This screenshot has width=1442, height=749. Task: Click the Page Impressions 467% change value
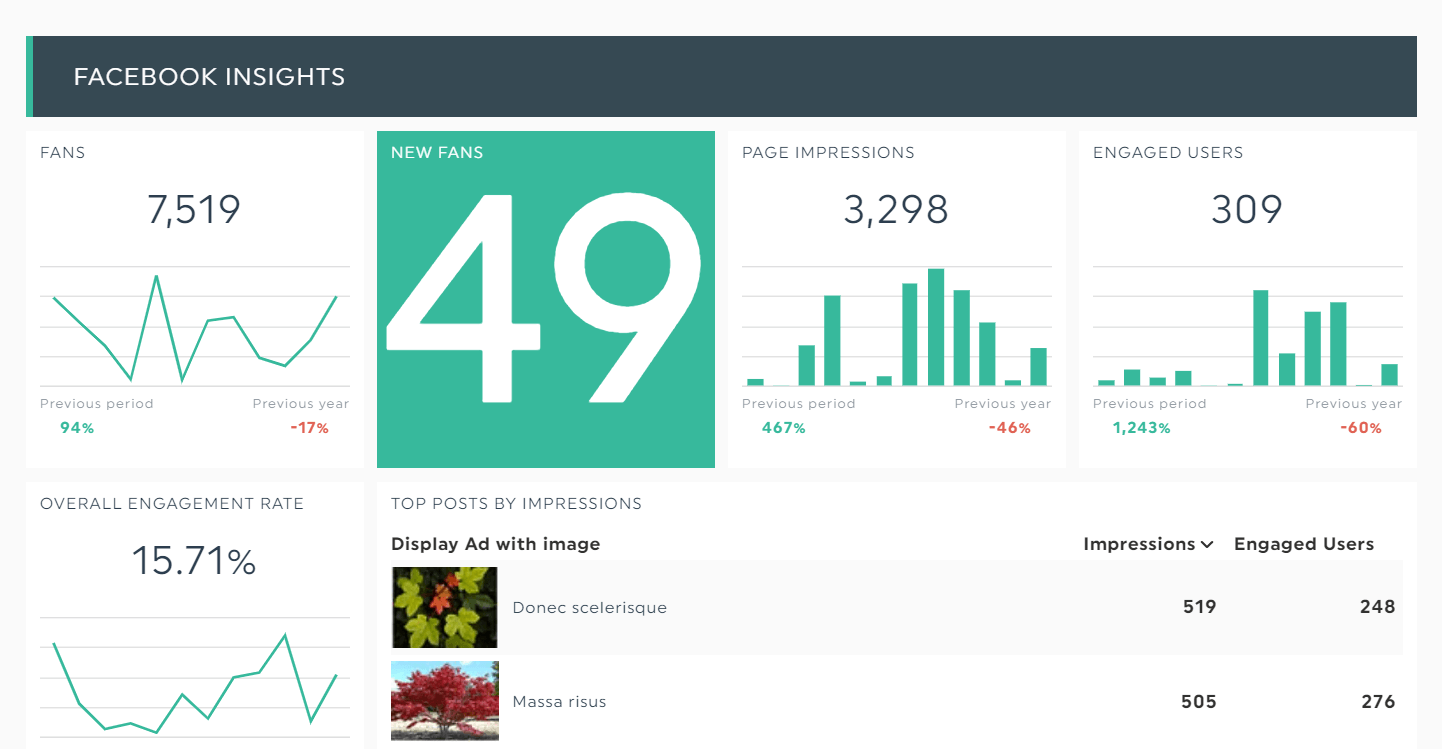[x=783, y=428]
